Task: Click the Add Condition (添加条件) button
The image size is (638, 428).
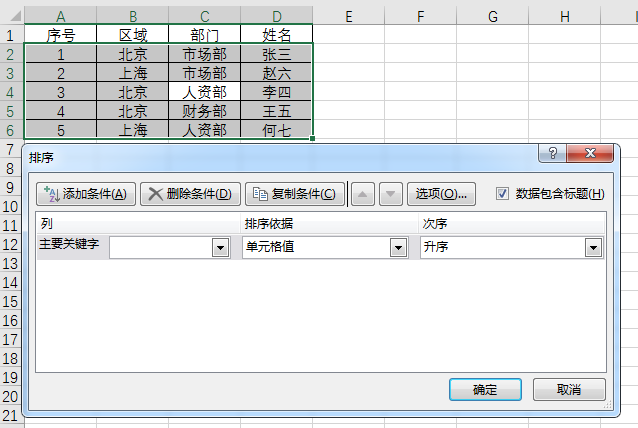Action: (86, 194)
